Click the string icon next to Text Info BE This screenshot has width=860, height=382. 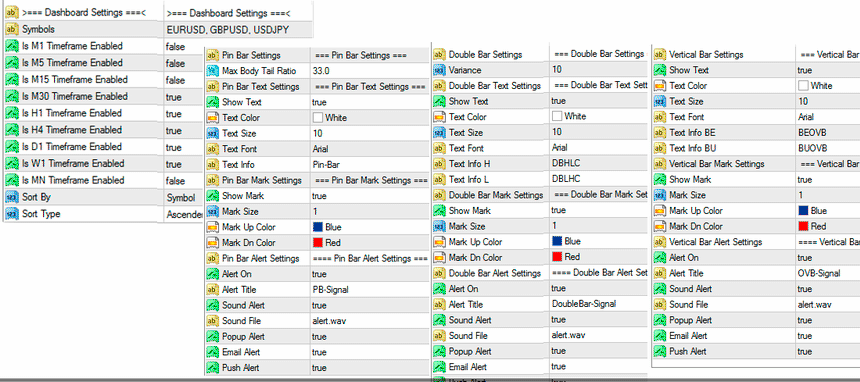[660, 133]
